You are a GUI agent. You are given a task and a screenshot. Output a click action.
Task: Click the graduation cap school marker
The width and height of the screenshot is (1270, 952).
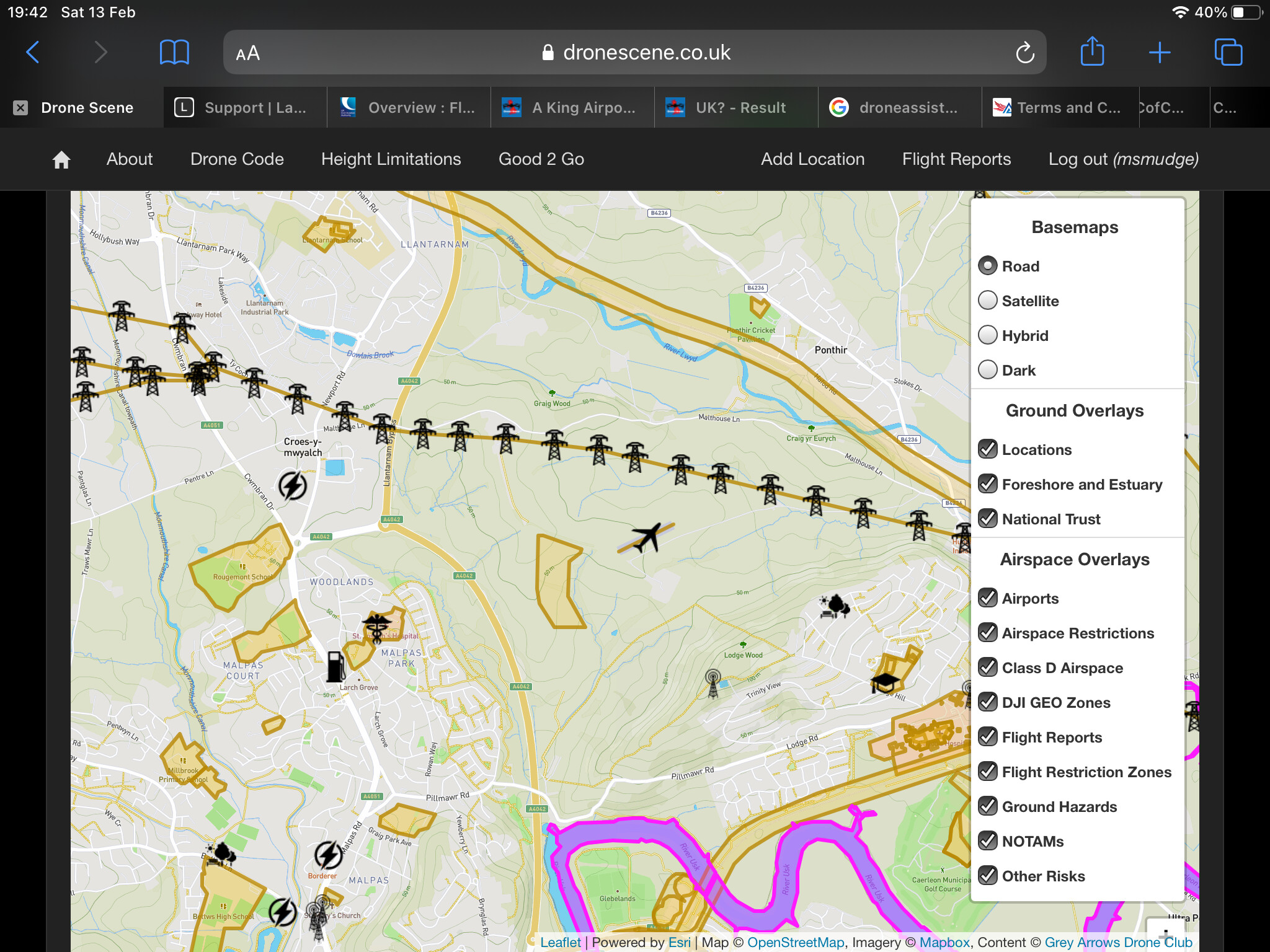click(x=886, y=682)
